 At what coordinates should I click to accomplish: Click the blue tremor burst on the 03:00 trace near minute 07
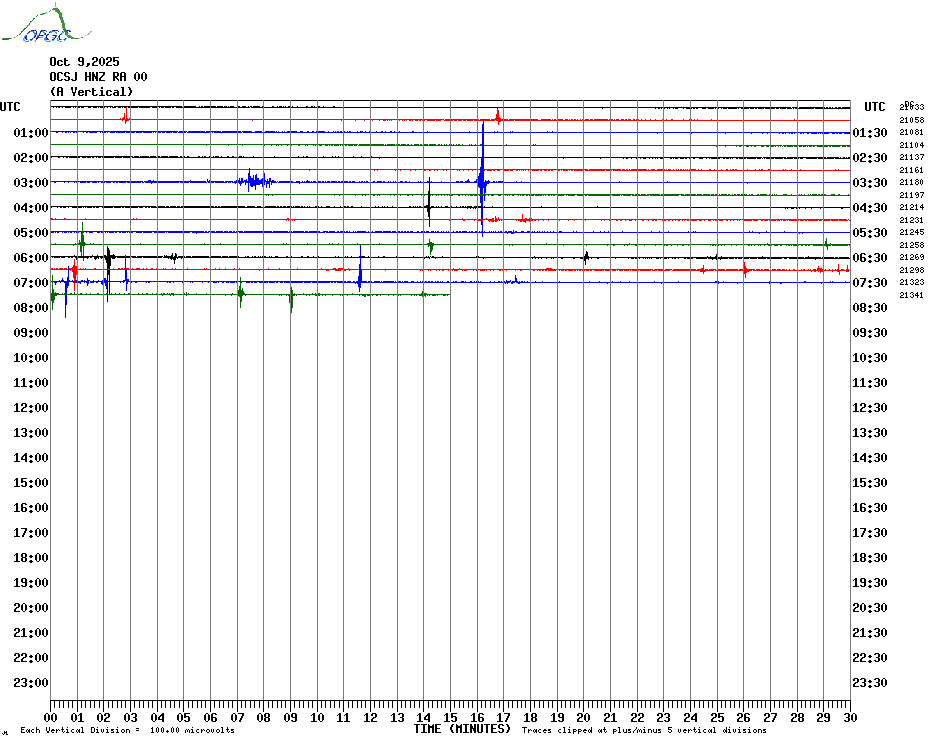(255, 180)
